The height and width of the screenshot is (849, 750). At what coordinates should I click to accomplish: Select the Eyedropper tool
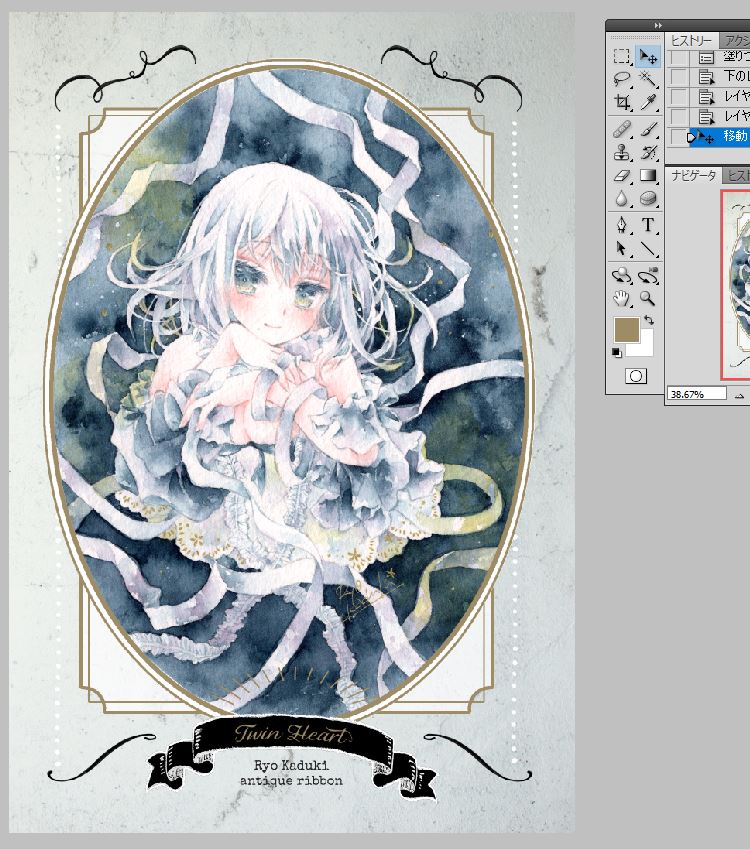(648, 102)
